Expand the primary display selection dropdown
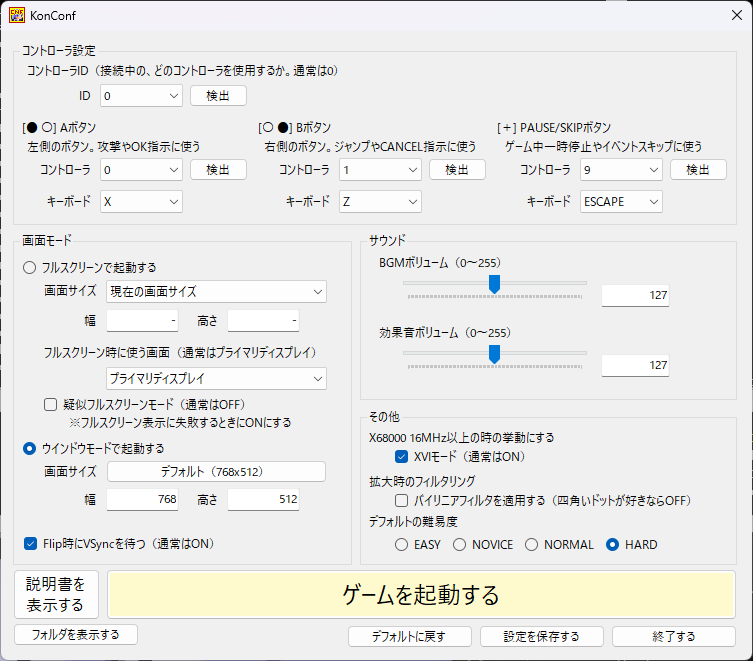The height and width of the screenshot is (661, 753). click(216, 378)
